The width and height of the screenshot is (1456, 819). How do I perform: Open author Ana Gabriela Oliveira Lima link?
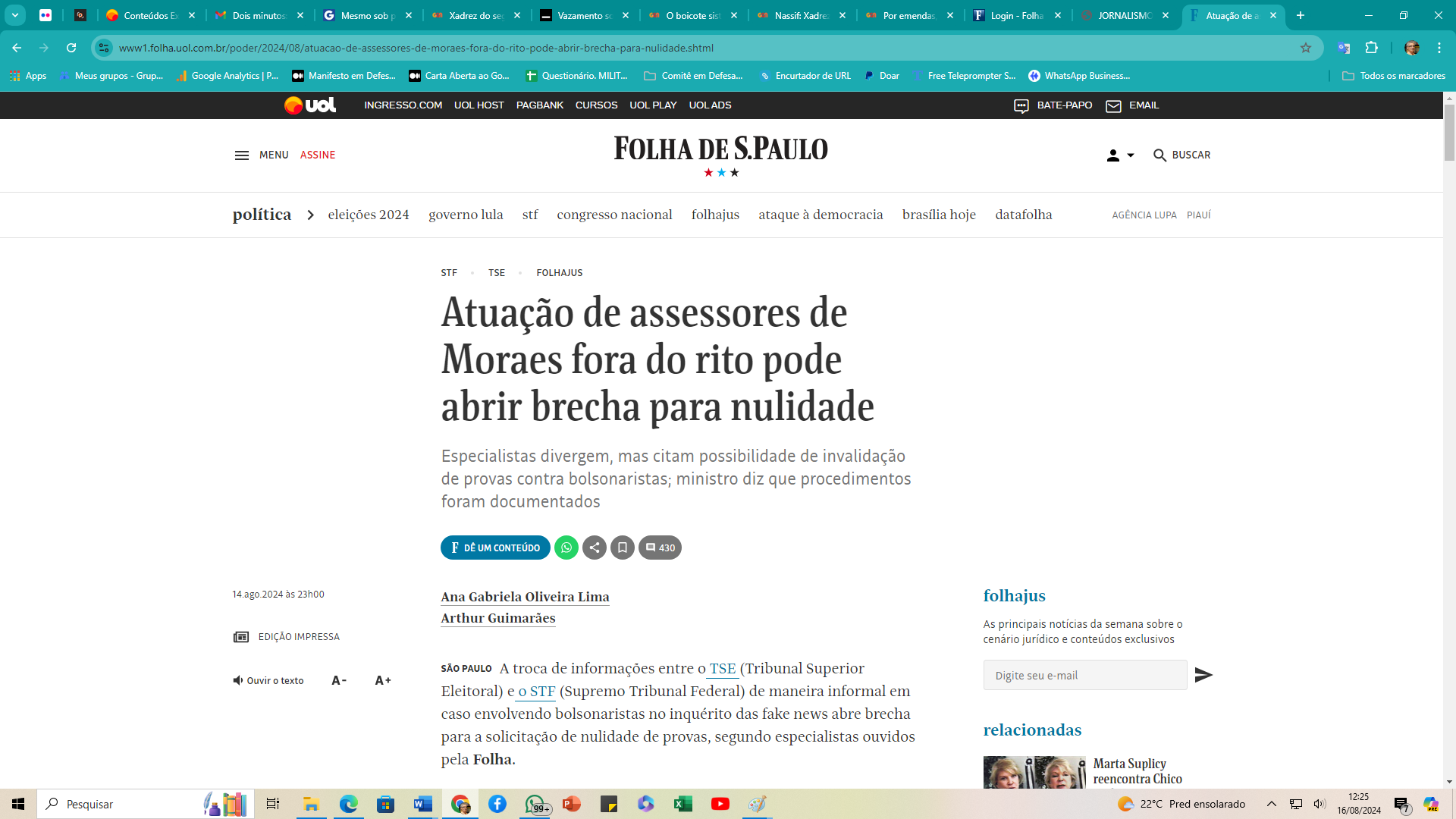pos(525,597)
